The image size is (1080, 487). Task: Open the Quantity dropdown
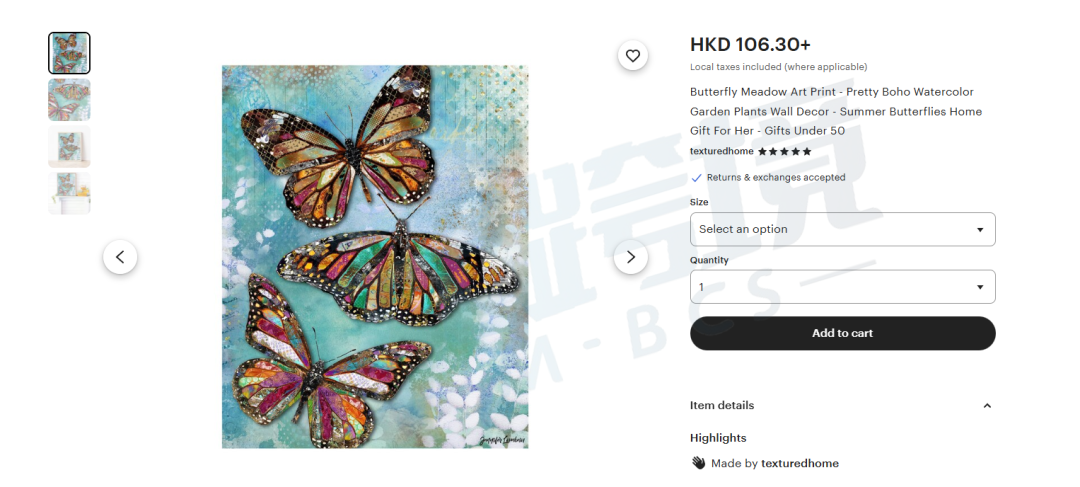(x=842, y=287)
